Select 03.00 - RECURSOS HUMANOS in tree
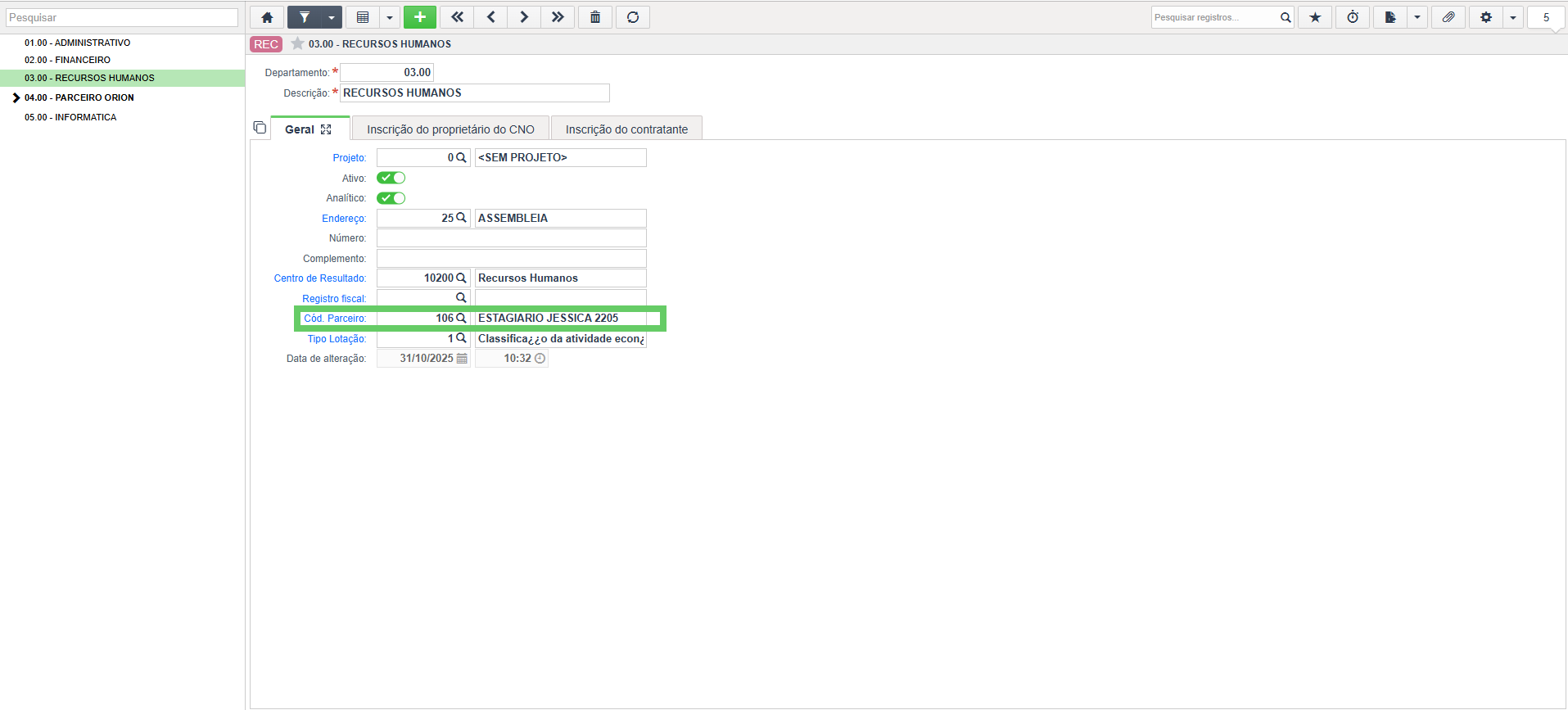Screen dimensions: 1568x710 pos(89,78)
